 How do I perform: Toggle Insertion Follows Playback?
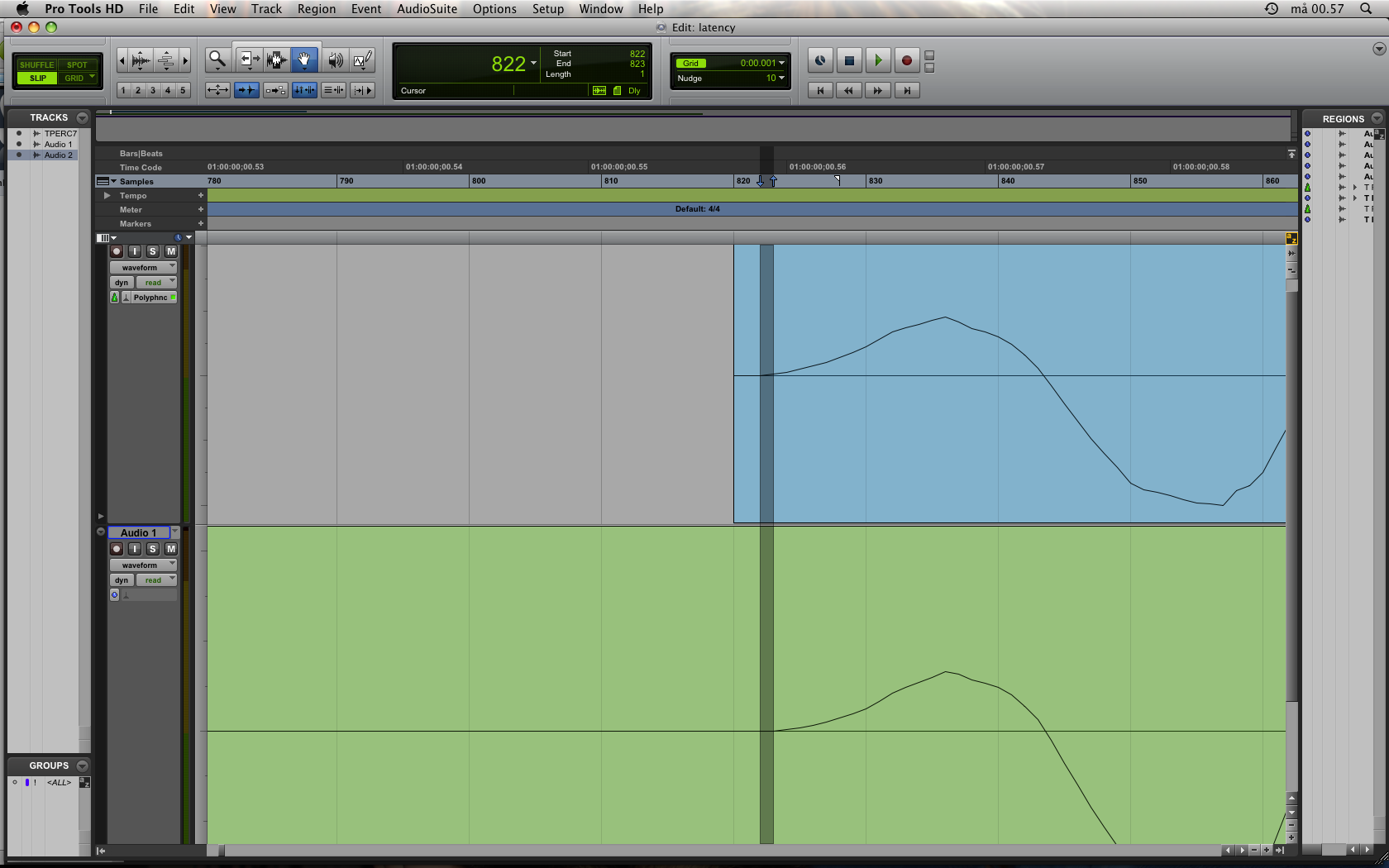pyautogui.click(x=363, y=90)
